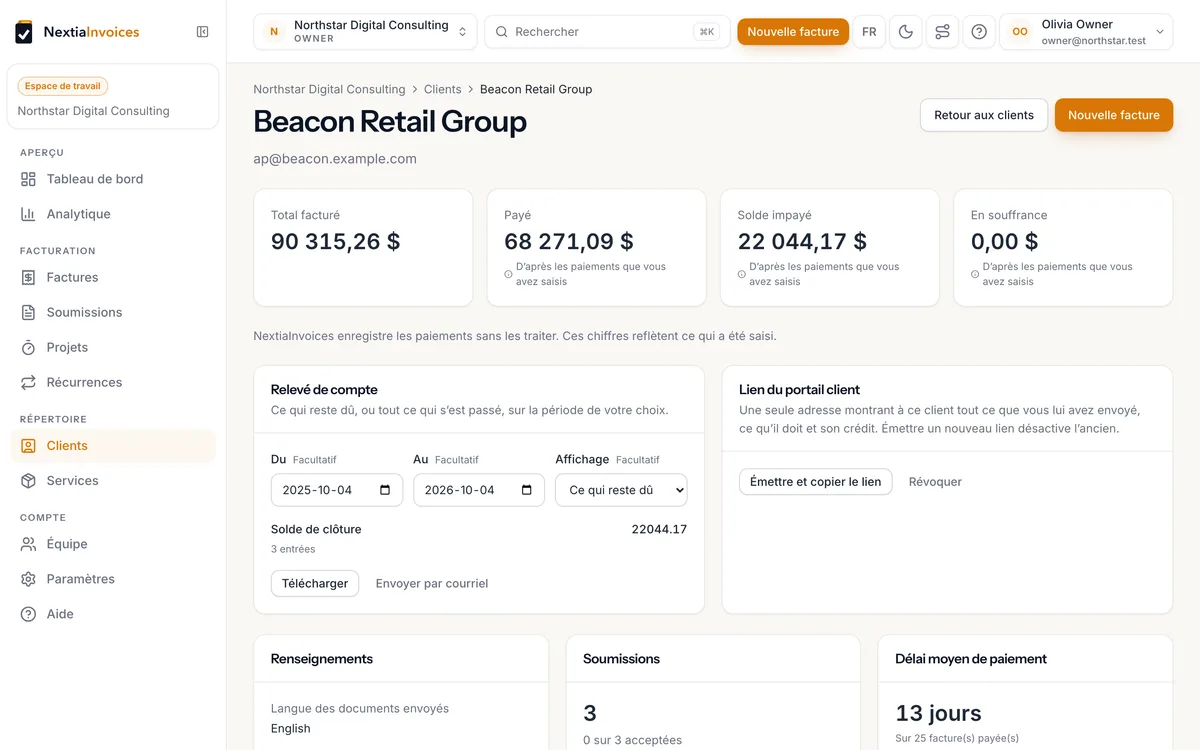Open the Équipe page

[x=113, y=544]
